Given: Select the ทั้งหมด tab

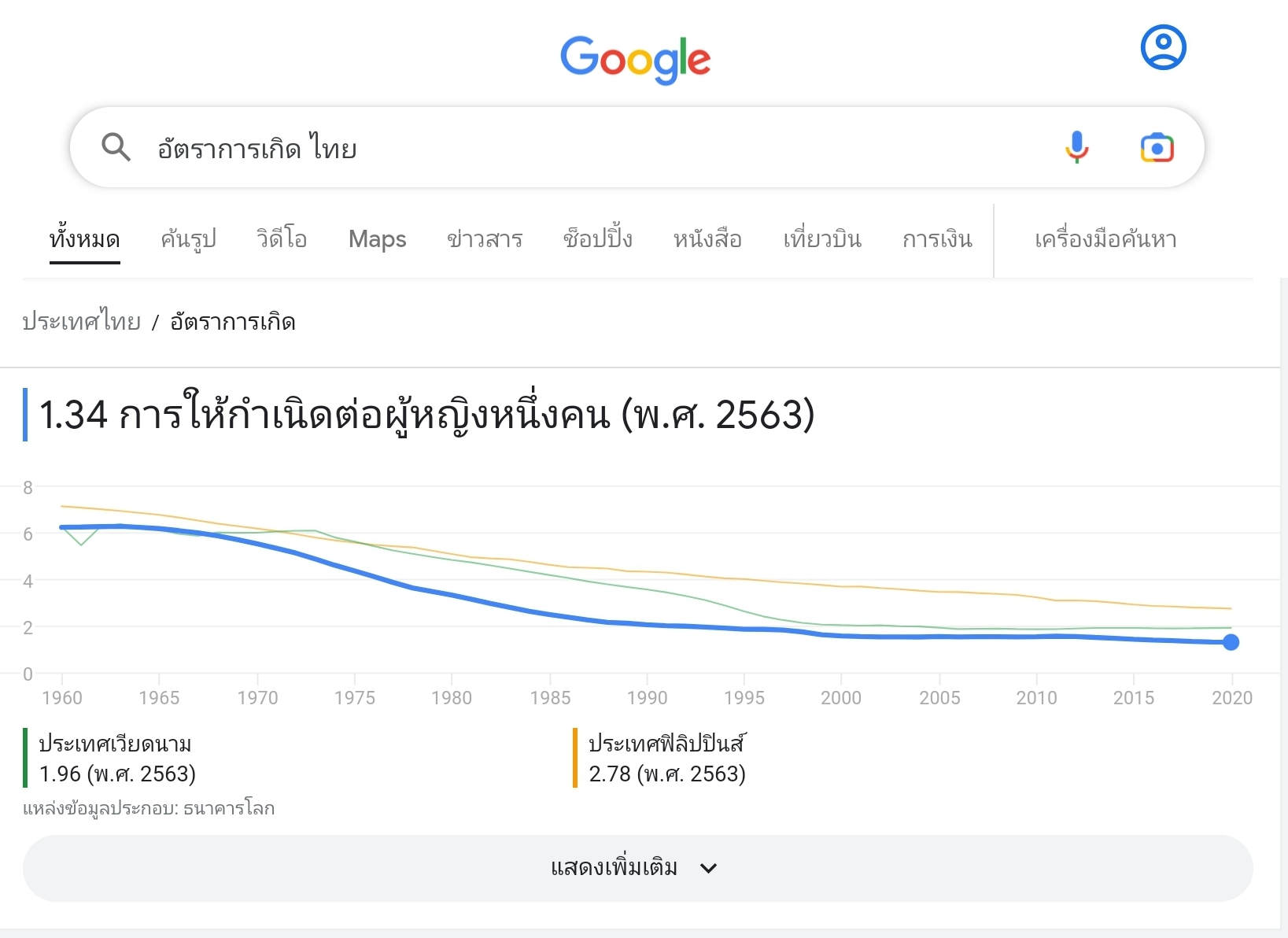Looking at the screenshot, I should tap(84, 239).
